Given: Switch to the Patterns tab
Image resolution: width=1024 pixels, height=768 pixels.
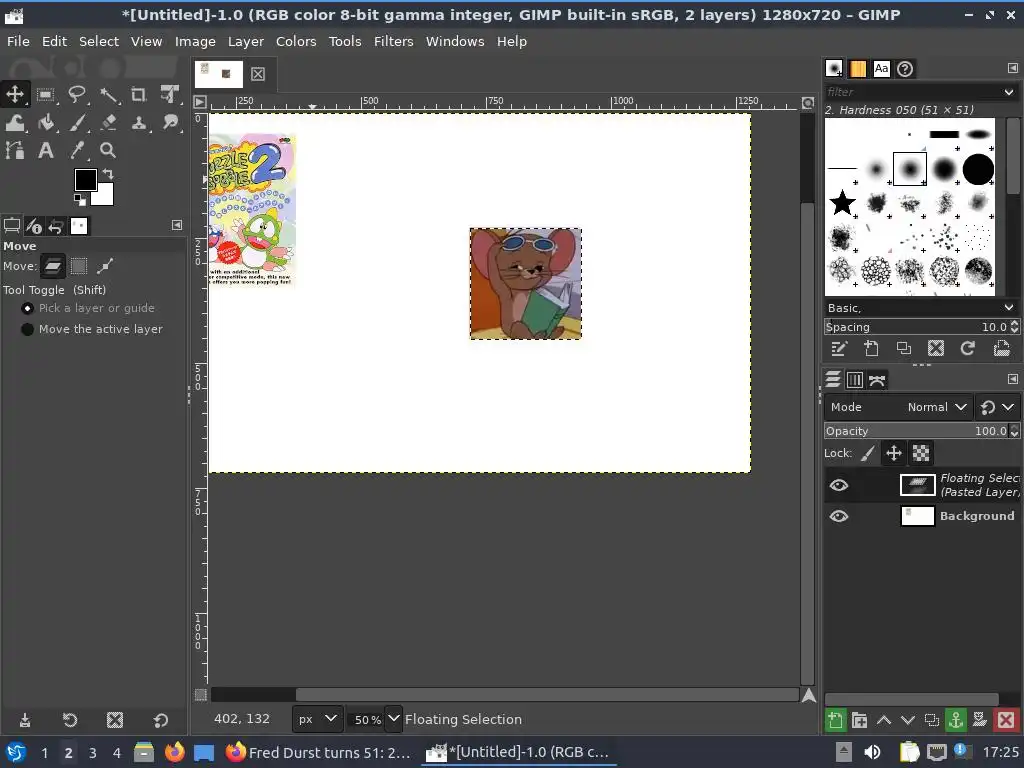Looking at the screenshot, I should [857, 69].
